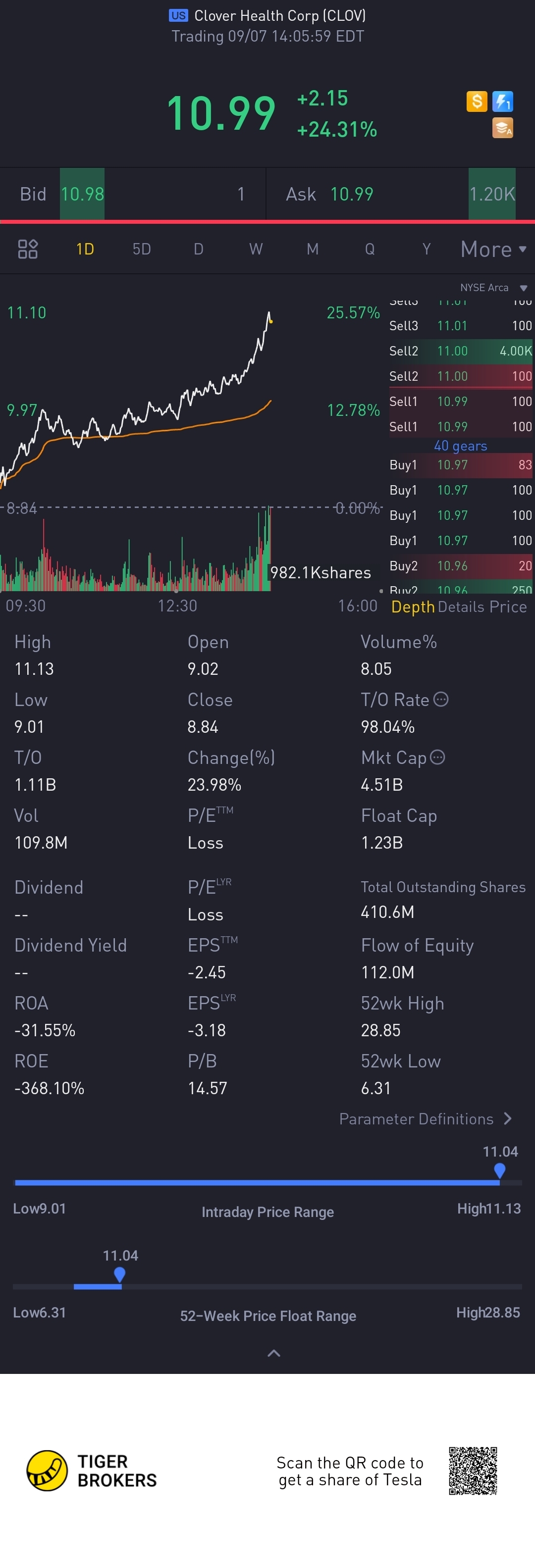
Task: Click the High value 11.13
Action: coord(34,669)
